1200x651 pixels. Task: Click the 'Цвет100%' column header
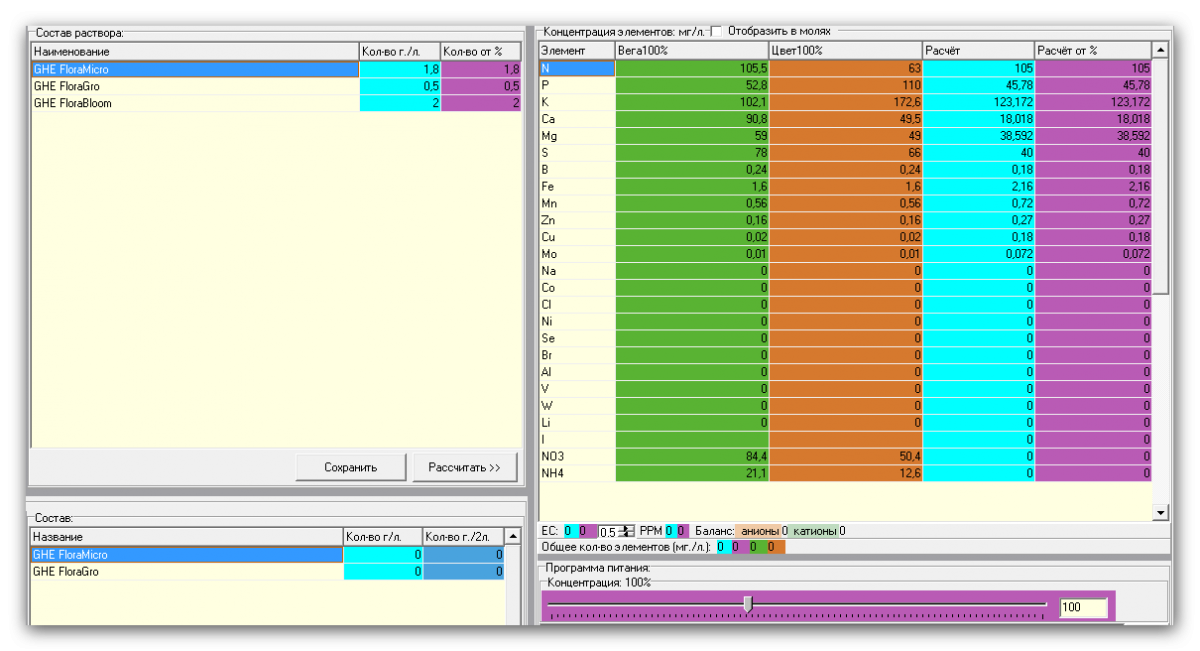[x=846, y=50]
